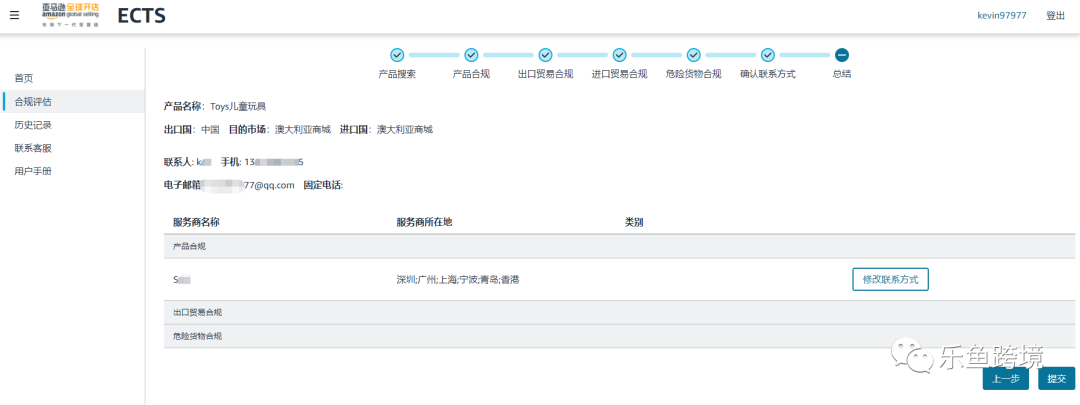Click the 产品合规 step checkmark icon

(471, 55)
